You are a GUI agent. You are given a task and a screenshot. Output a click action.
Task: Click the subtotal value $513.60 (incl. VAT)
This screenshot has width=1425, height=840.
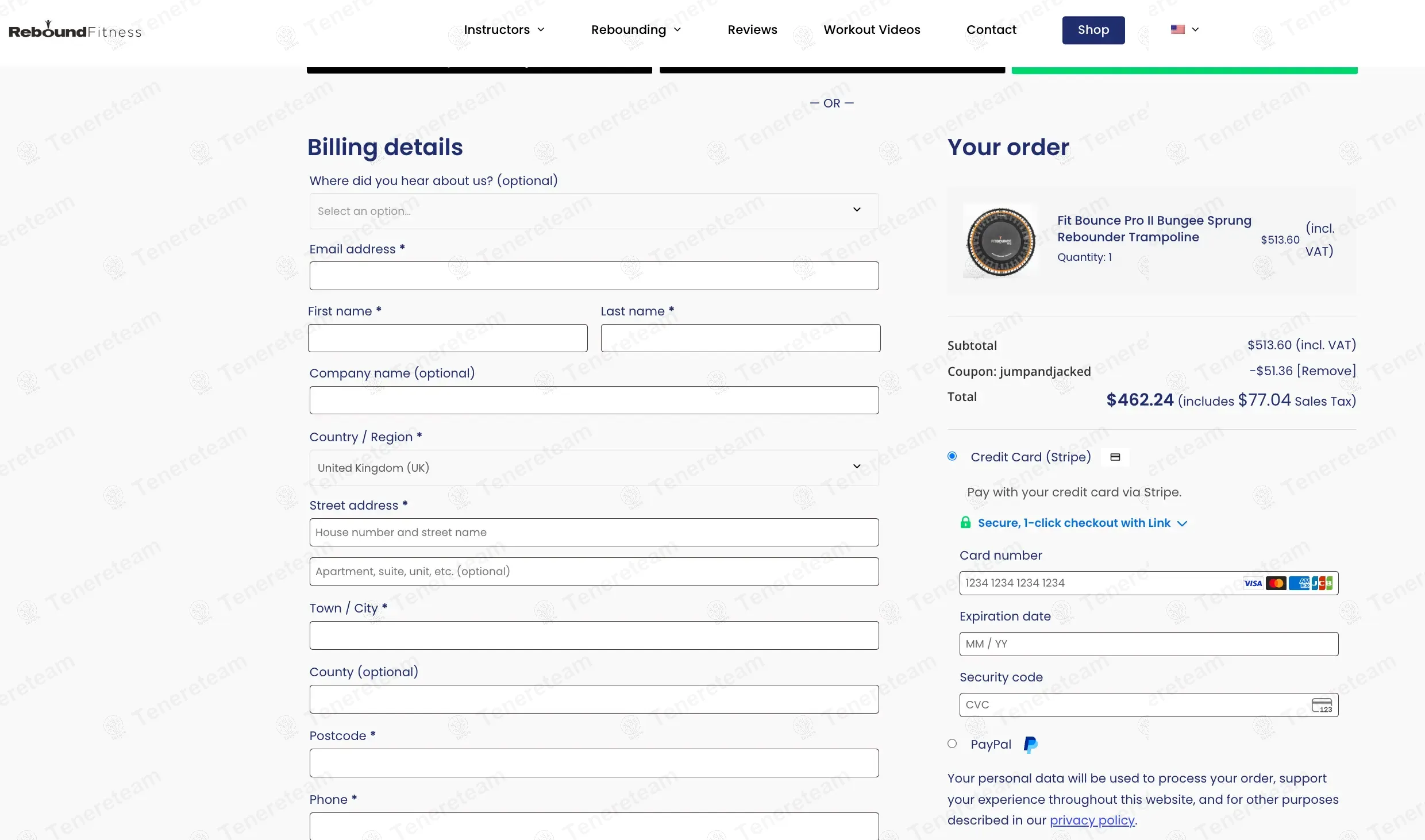1301,345
